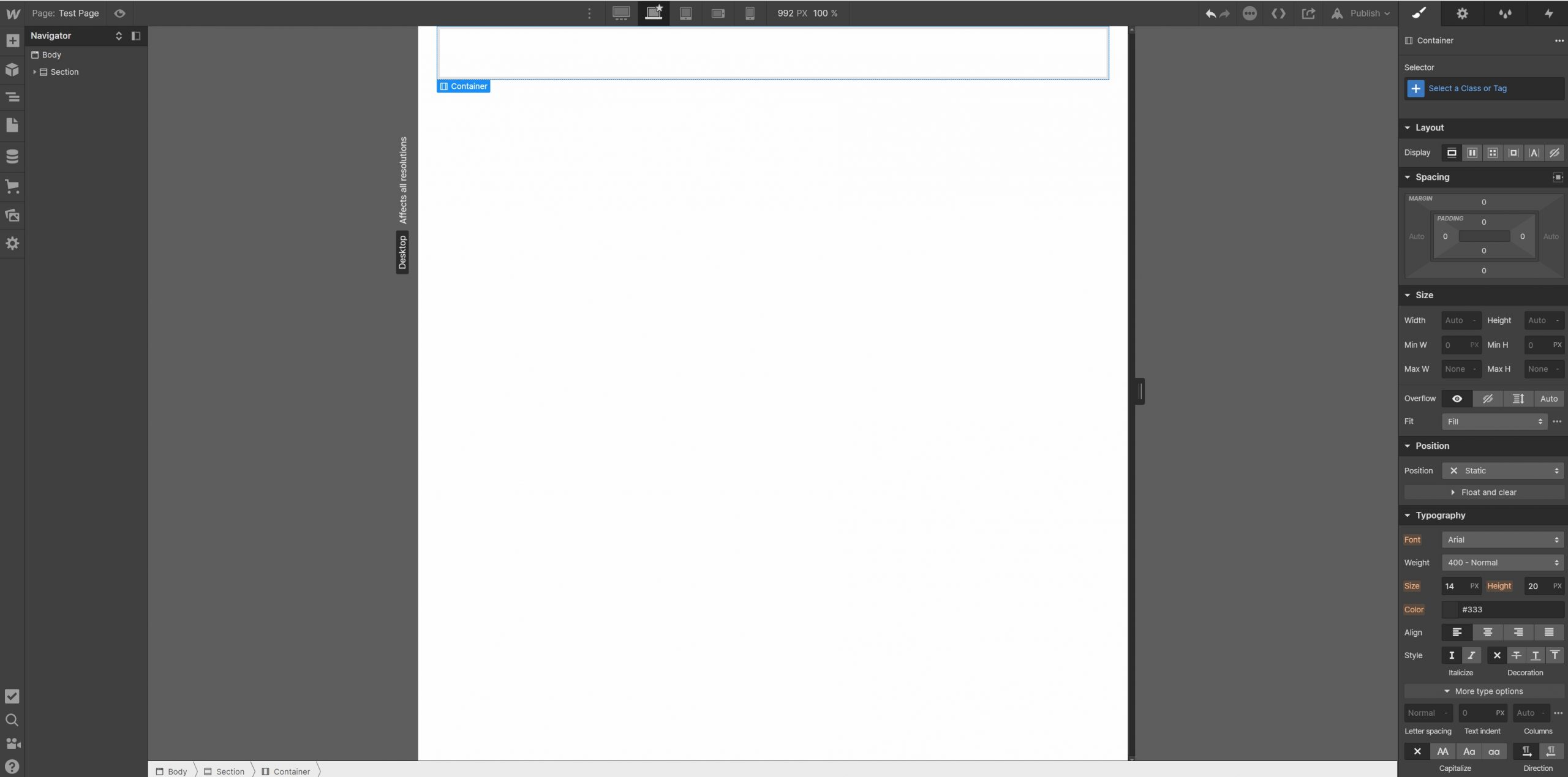This screenshot has height=777, width=1568.
Task: Open the CMS Collections panel
Action: (12, 157)
